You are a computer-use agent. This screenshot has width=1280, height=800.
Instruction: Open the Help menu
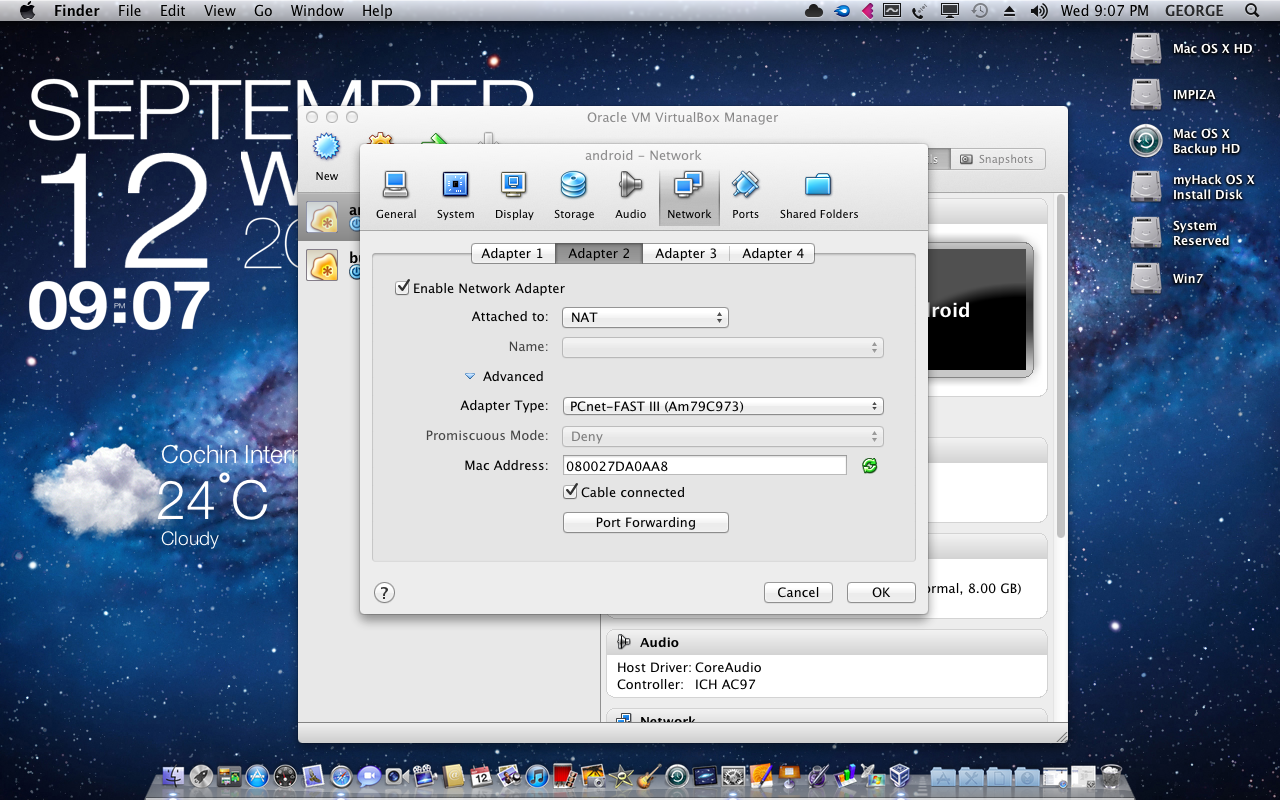[377, 11]
